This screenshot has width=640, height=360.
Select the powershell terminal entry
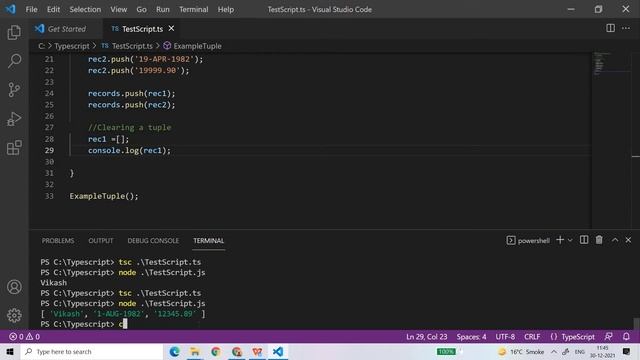pyautogui.click(x=528, y=240)
